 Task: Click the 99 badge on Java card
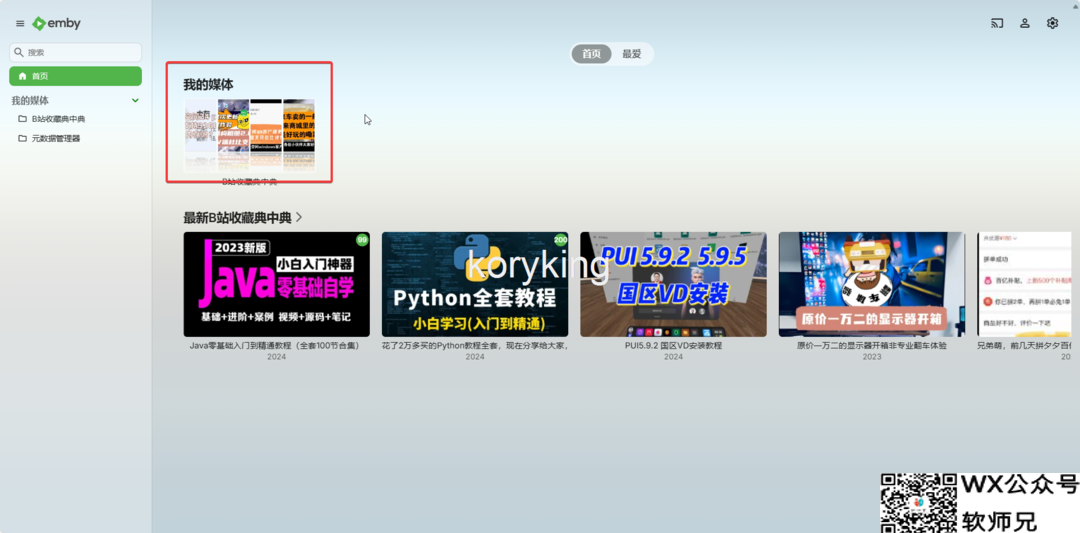(362, 240)
